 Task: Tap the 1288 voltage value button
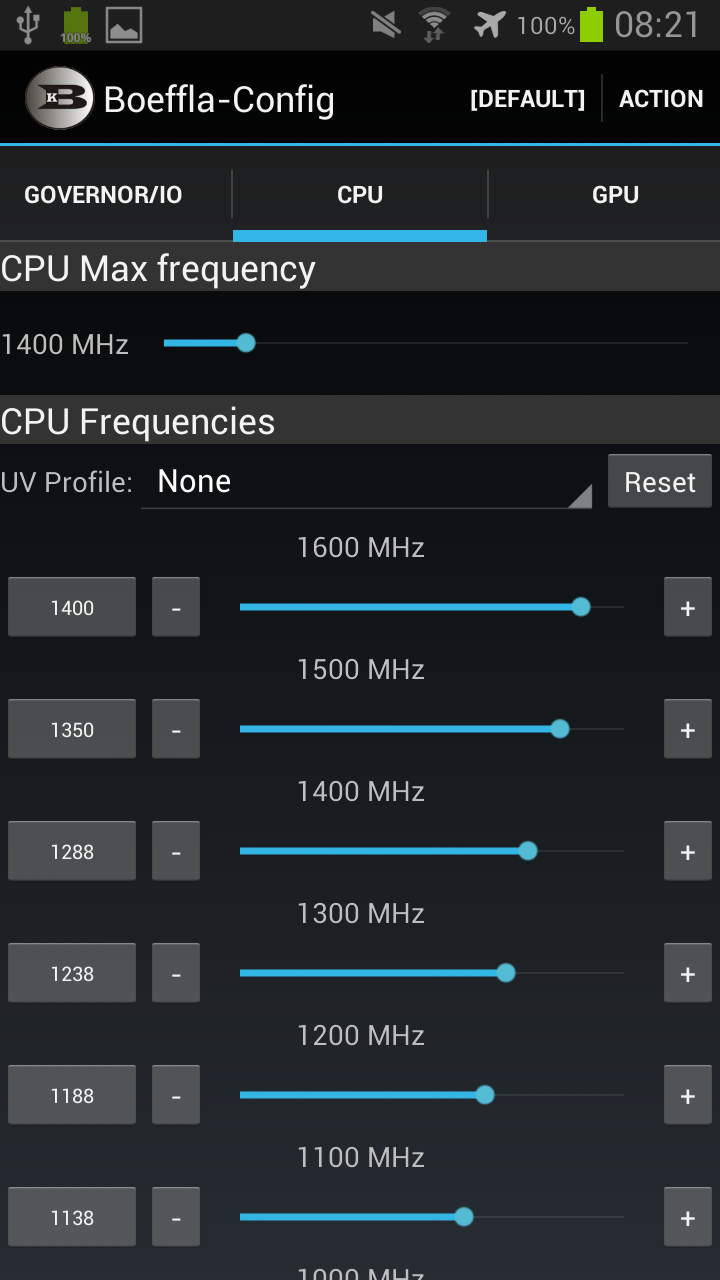[72, 851]
